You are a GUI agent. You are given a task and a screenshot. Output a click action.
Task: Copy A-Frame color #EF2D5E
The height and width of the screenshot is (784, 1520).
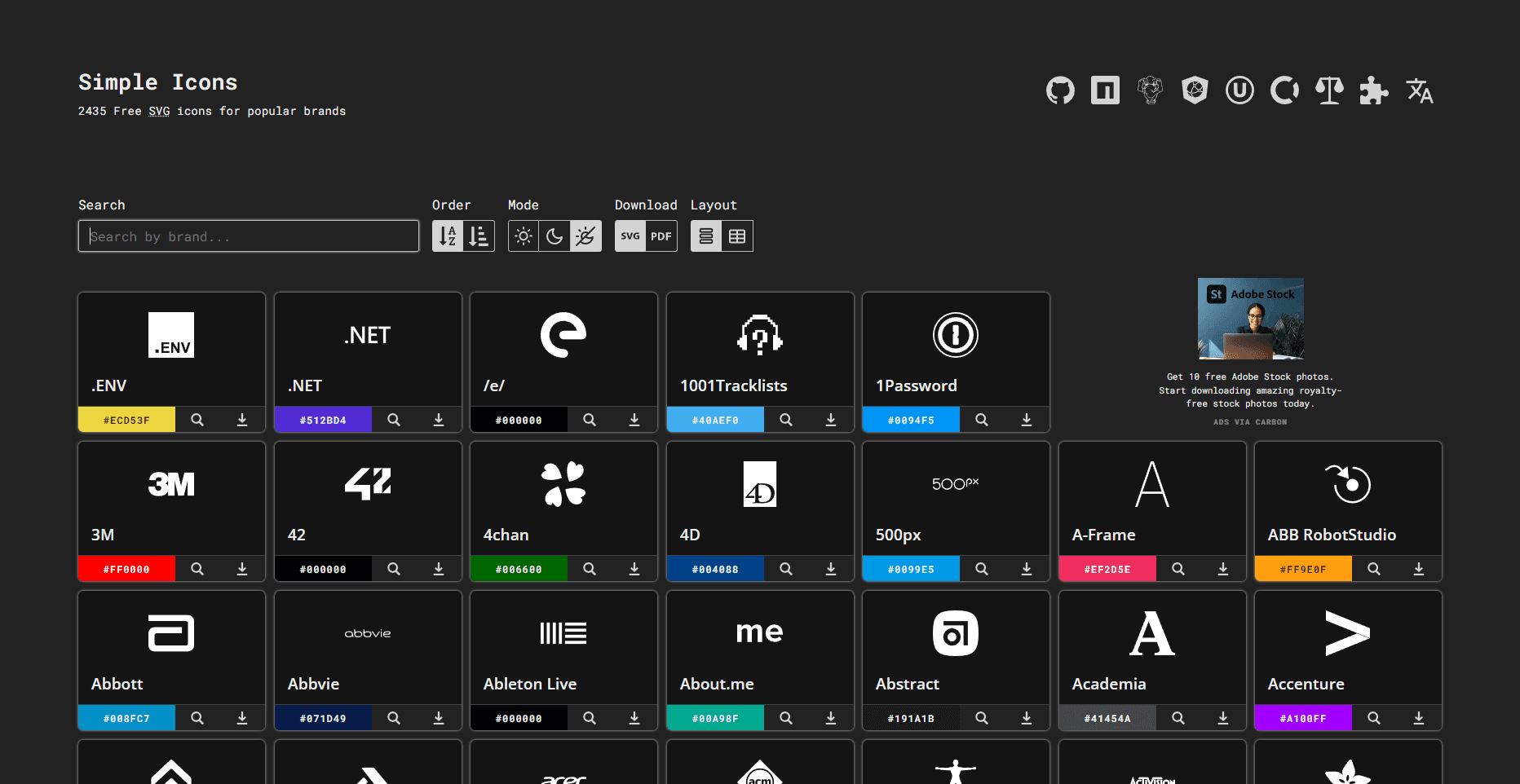tap(1107, 569)
